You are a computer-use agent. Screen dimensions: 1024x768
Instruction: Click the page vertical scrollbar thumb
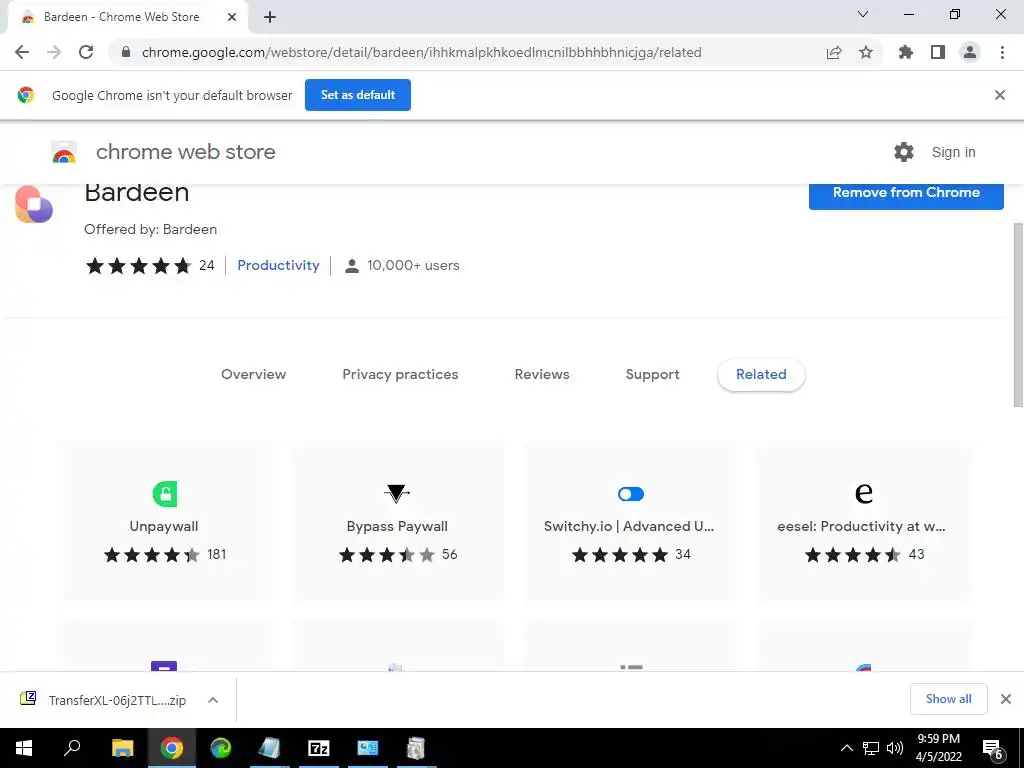tap(1018, 315)
